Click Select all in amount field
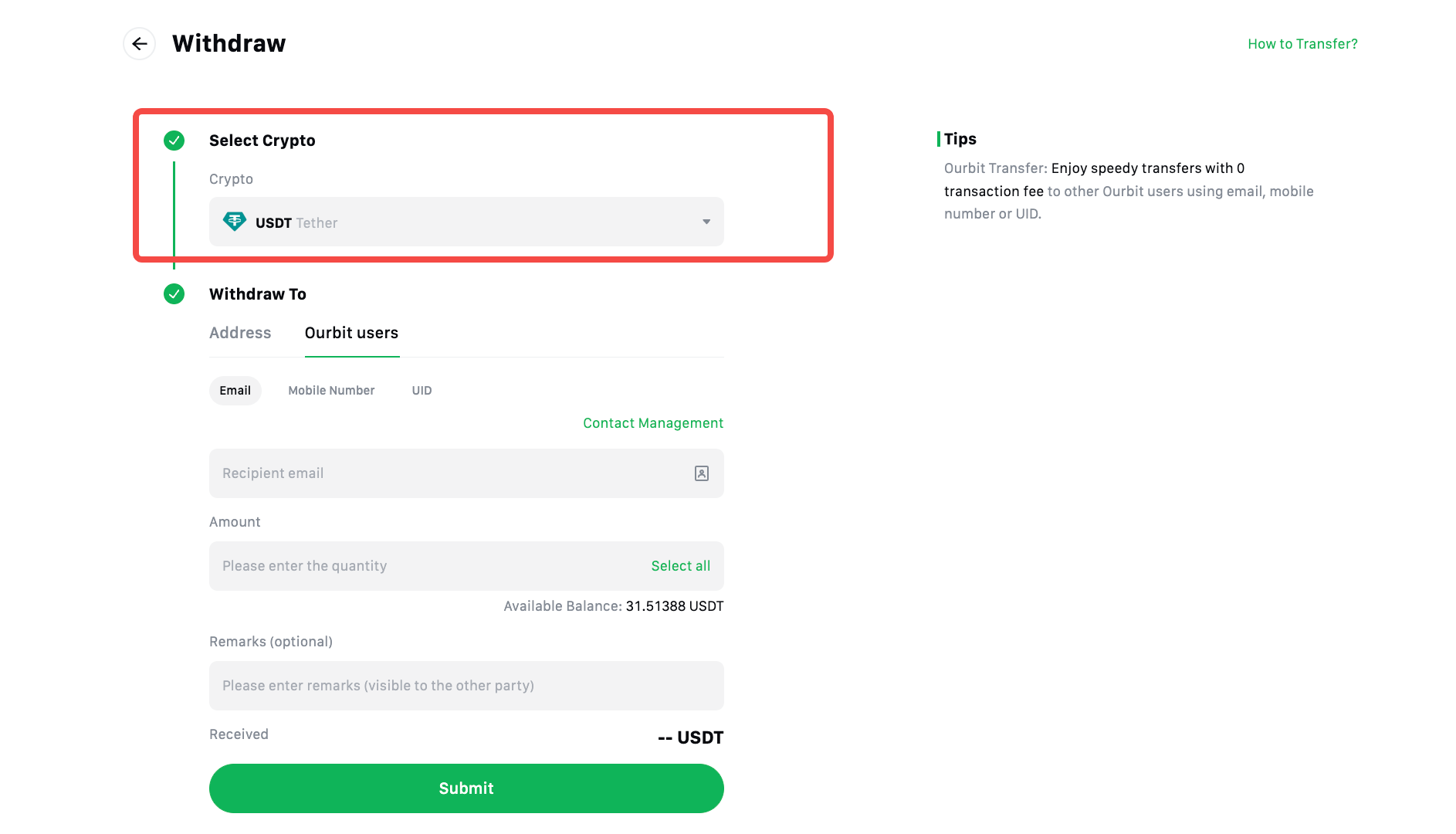This screenshot has height=834, width=1456. [680, 566]
